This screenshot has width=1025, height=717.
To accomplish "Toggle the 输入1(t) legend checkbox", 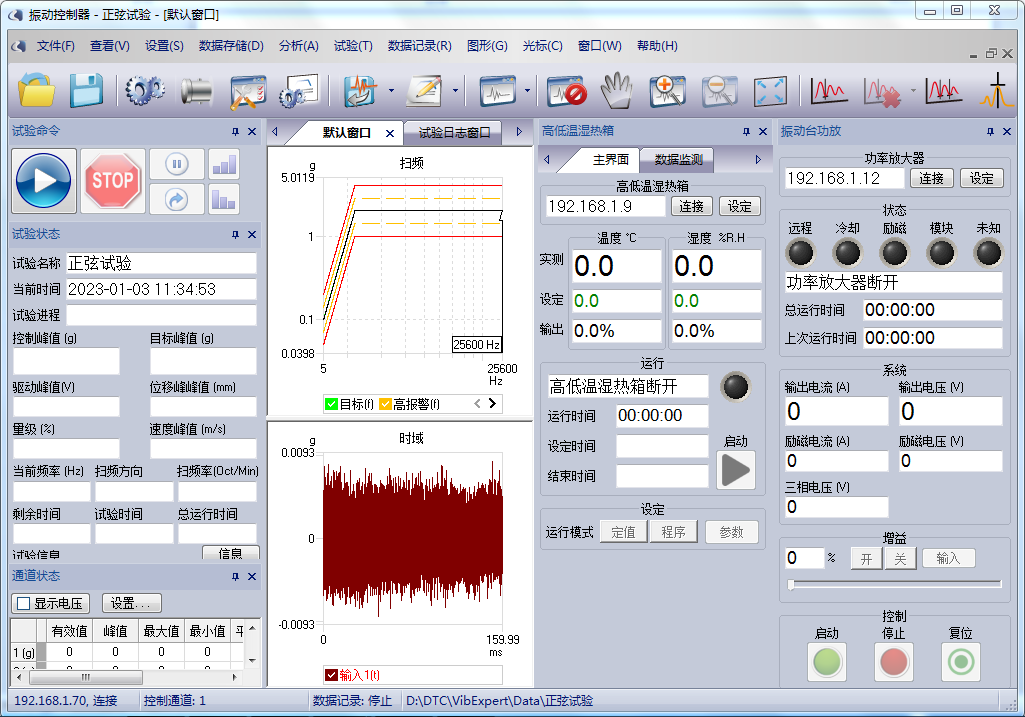I will pyautogui.click(x=331, y=675).
